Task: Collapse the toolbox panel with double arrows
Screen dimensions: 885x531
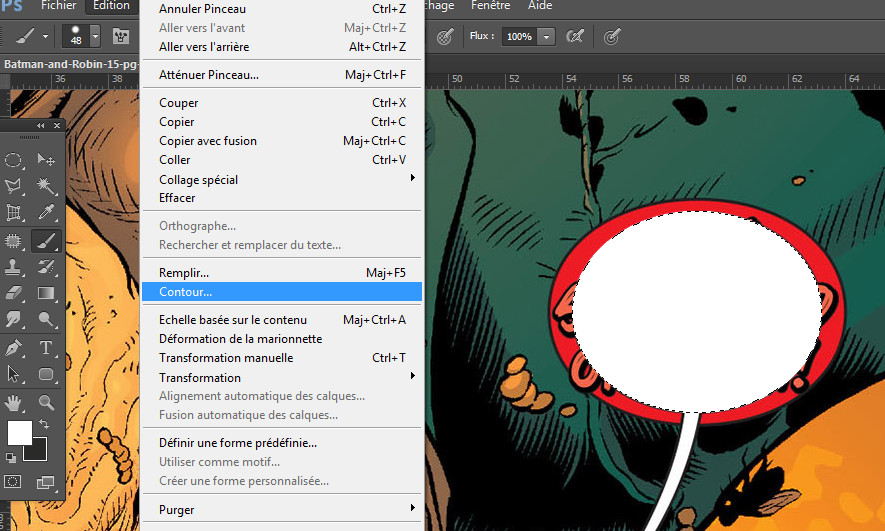Action: coord(41,125)
